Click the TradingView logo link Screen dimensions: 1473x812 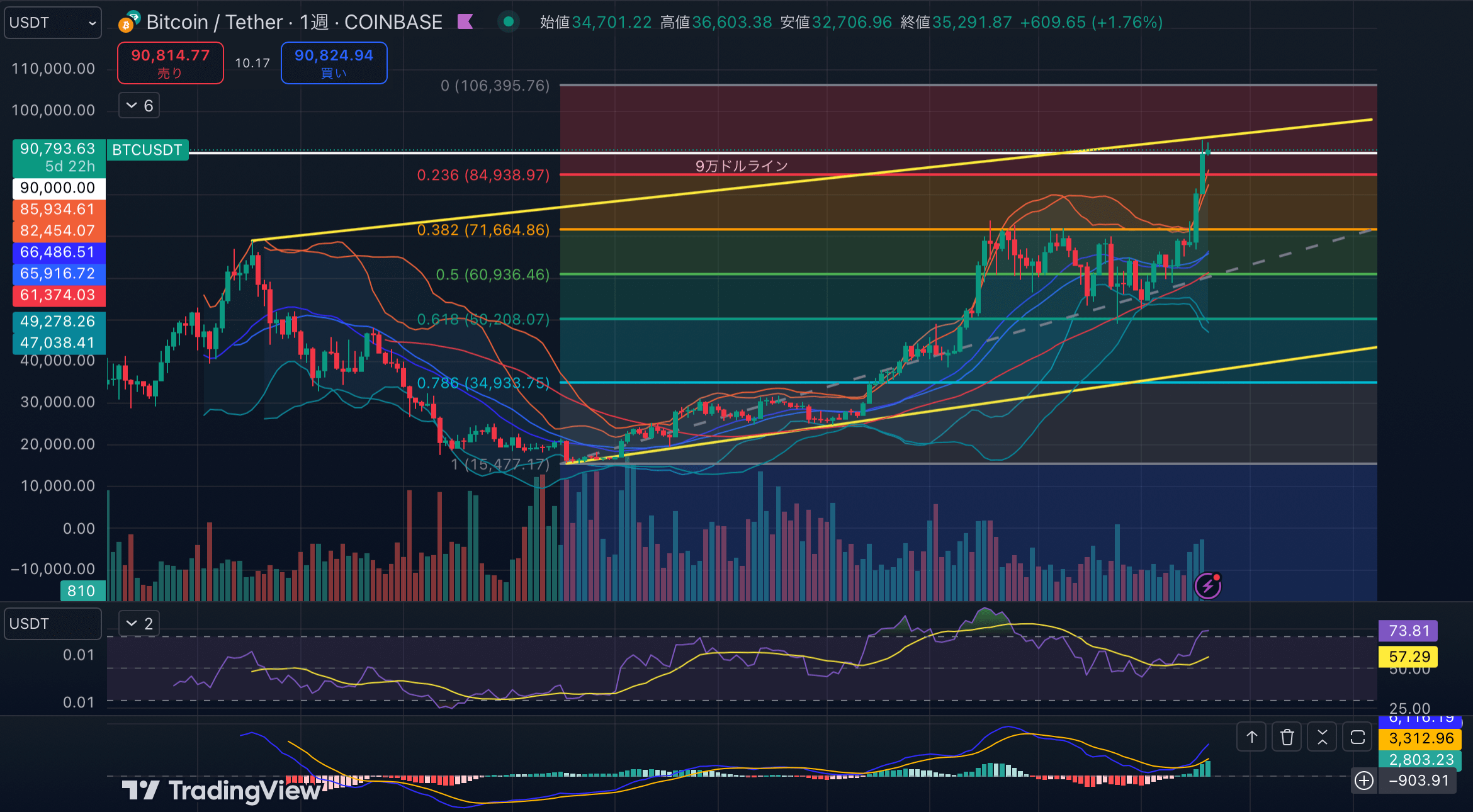(x=222, y=791)
